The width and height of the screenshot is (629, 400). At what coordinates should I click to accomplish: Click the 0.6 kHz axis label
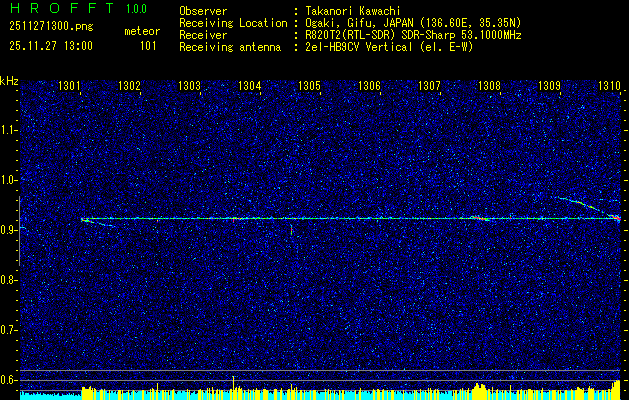coord(8,380)
